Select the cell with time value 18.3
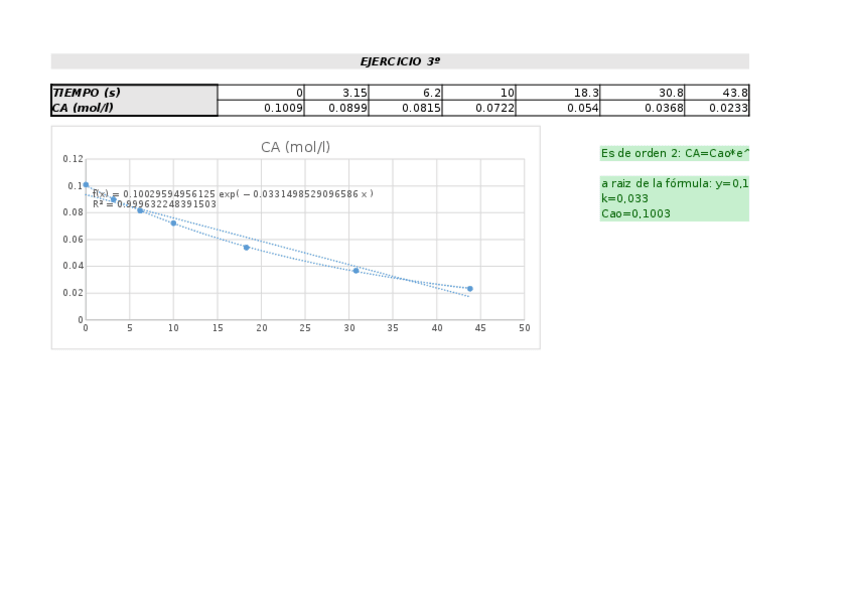Screen dimensions: 848x599 click(558, 93)
